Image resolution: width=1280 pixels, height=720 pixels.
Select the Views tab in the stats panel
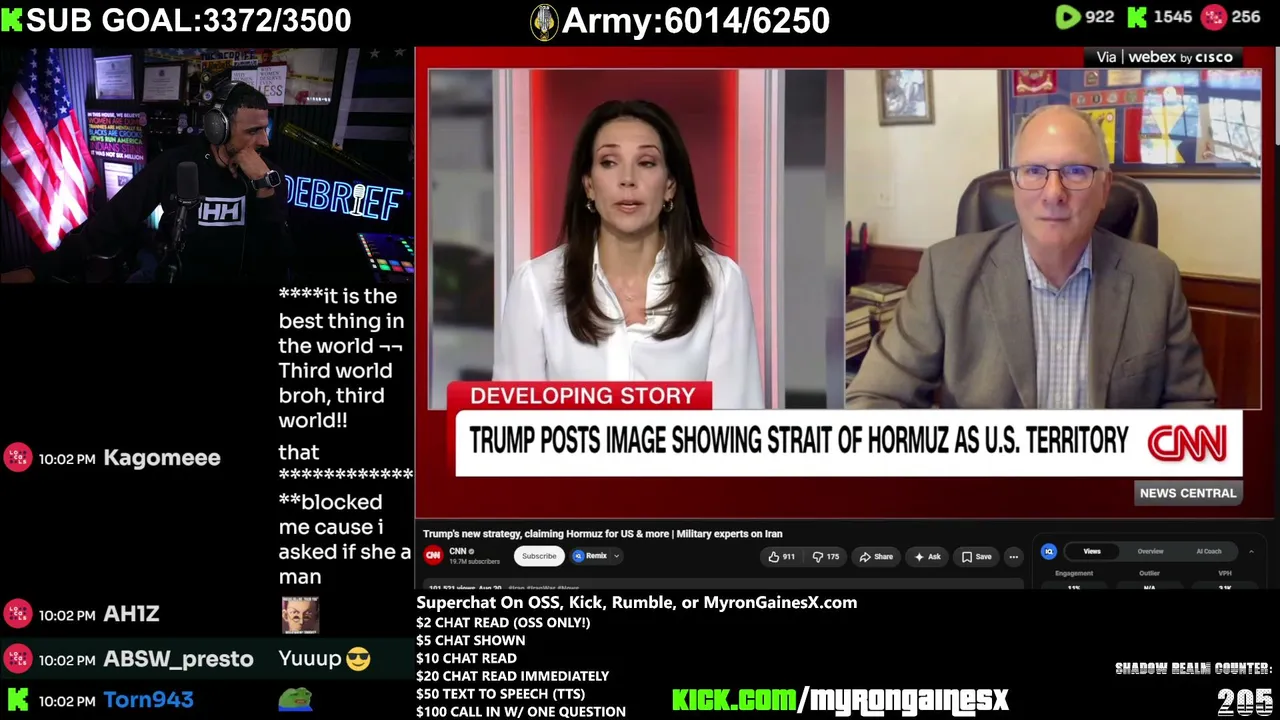click(1092, 551)
